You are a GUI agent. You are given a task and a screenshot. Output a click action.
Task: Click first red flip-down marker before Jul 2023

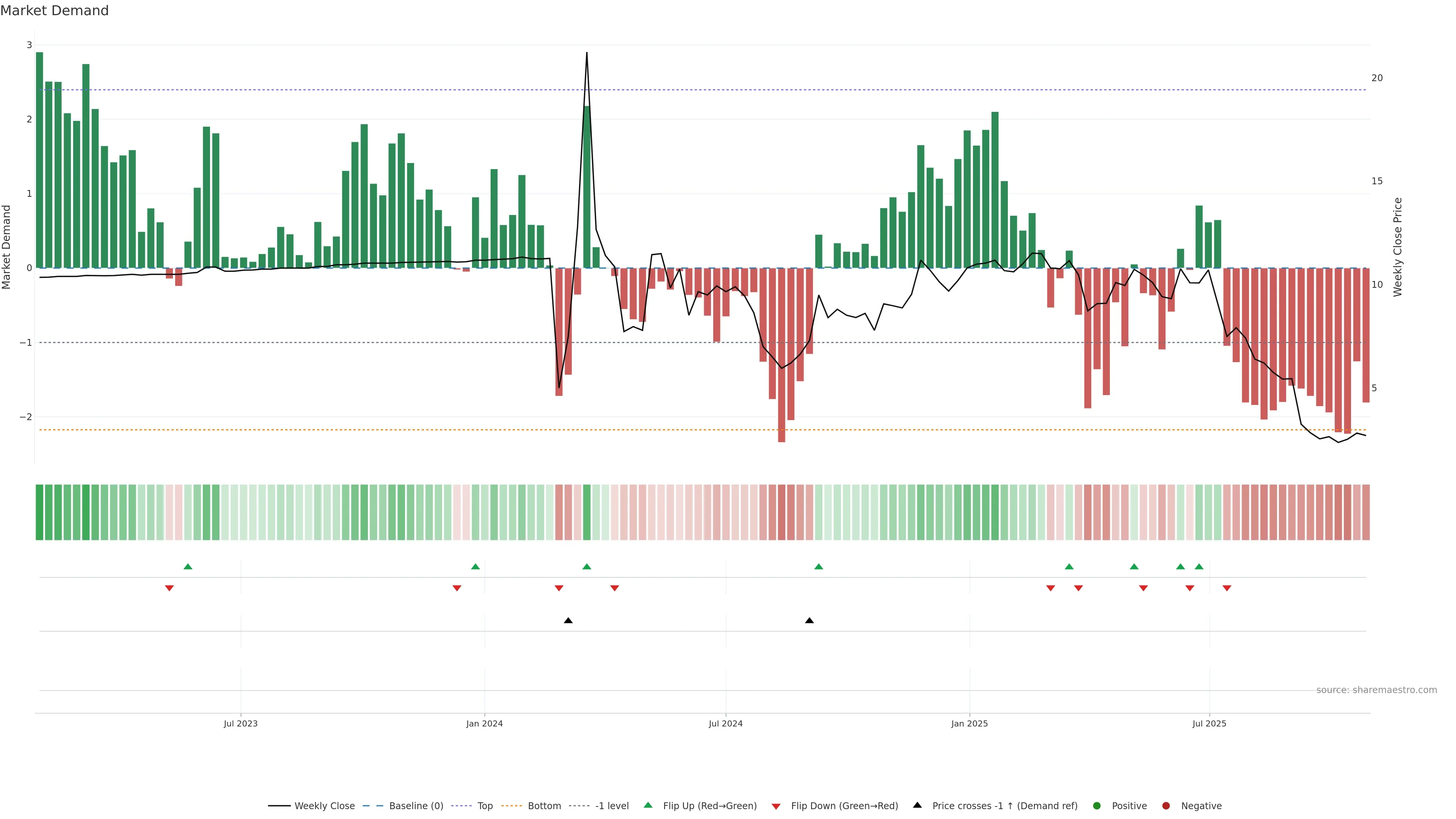click(x=169, y=588)
